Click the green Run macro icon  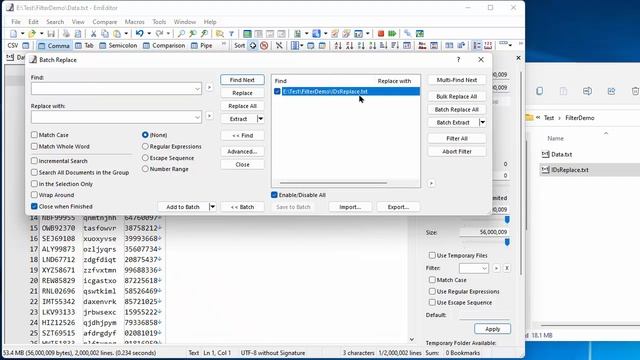pos(392,33)
